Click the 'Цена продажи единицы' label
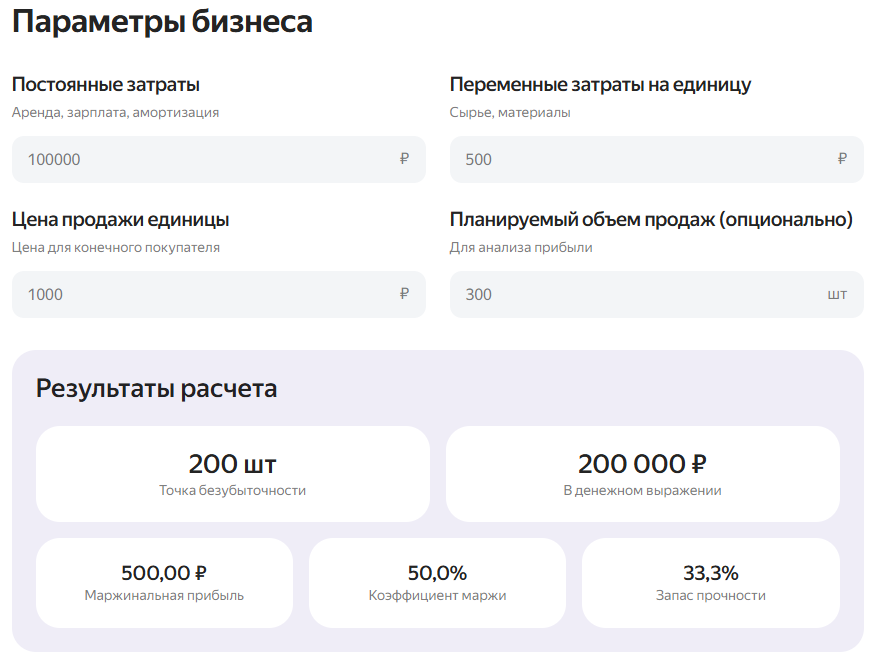Image resolution: width=879 pixels, height=658 pixels. [x=121, y=220]
